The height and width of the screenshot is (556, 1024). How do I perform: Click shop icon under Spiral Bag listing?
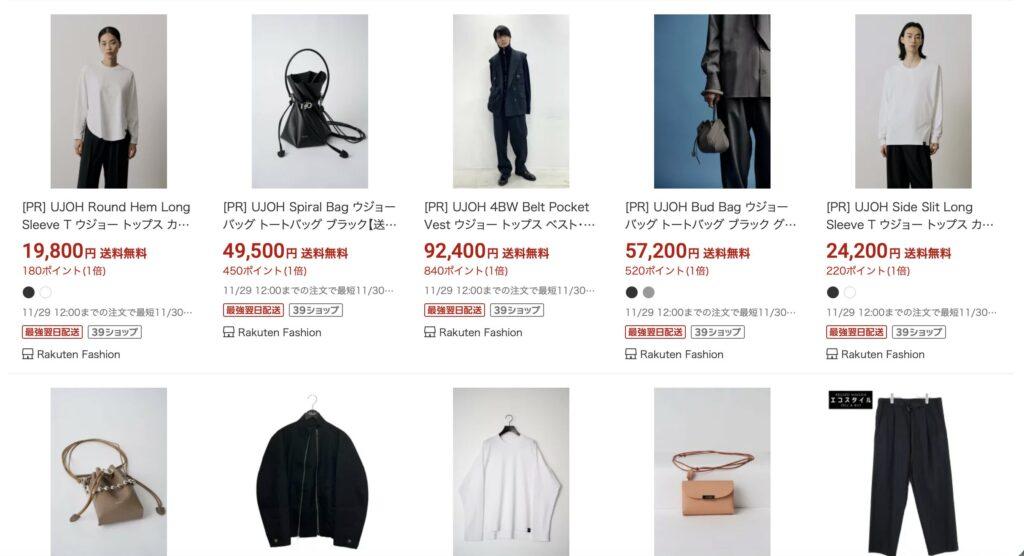point(229,332)
